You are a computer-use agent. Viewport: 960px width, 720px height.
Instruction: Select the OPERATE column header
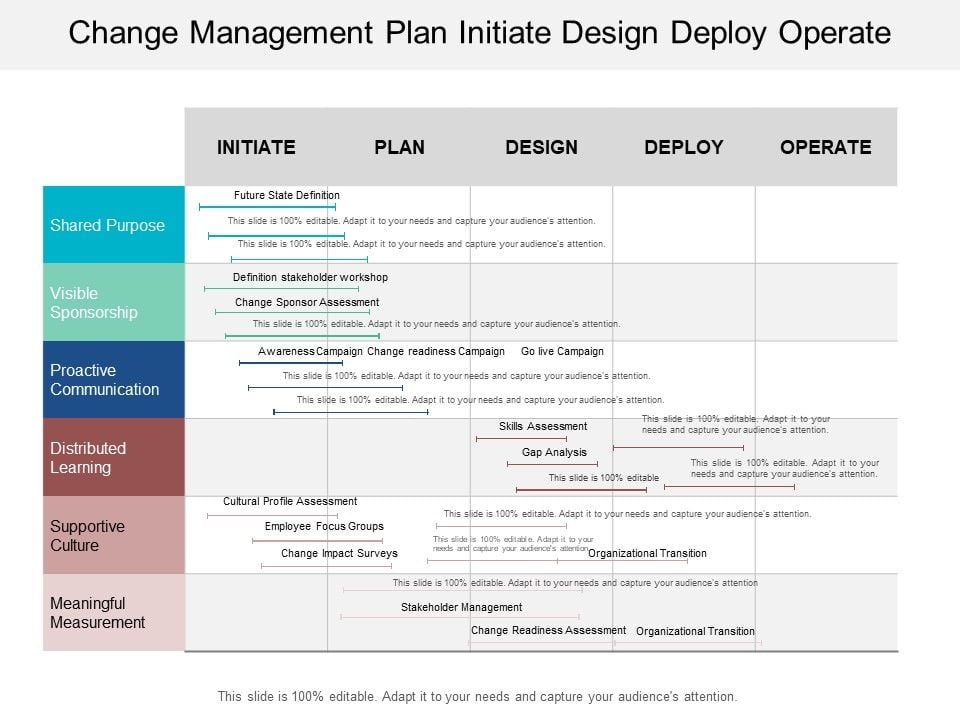825,147
